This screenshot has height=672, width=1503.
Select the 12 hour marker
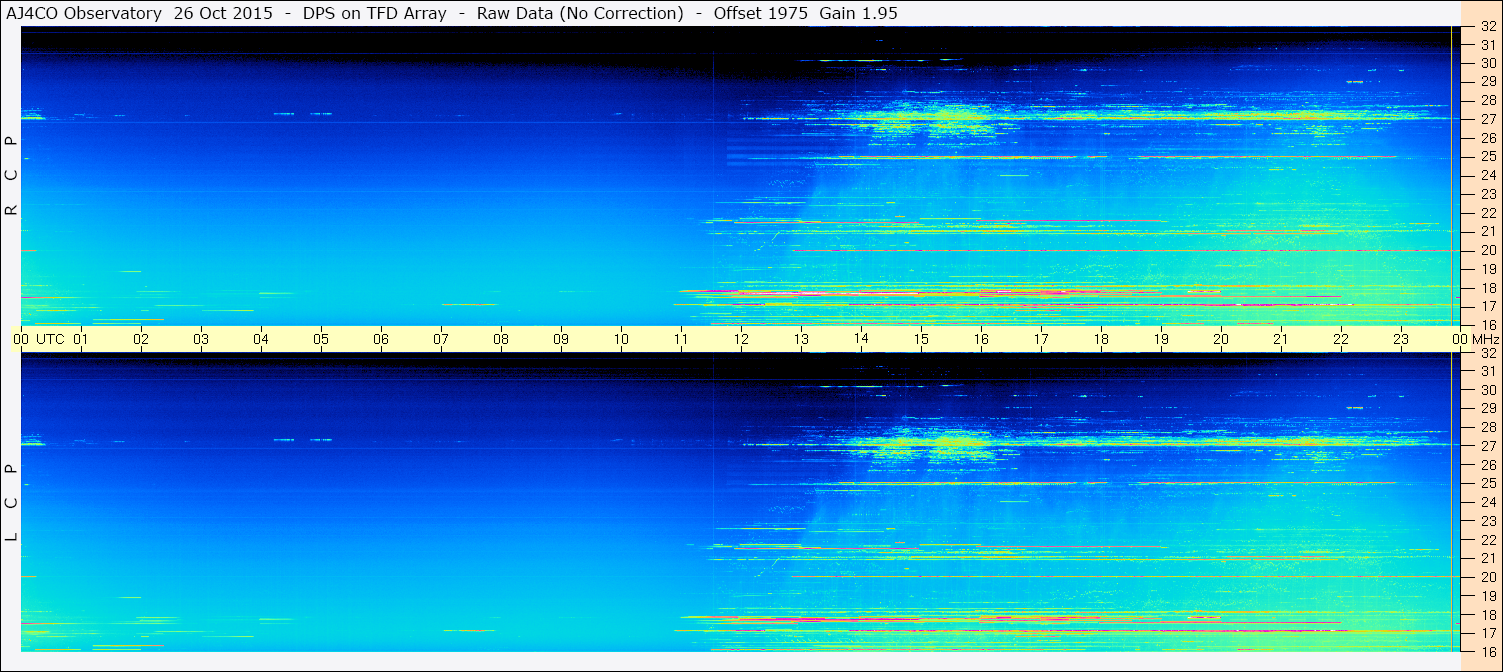click(x=741, y=339)
